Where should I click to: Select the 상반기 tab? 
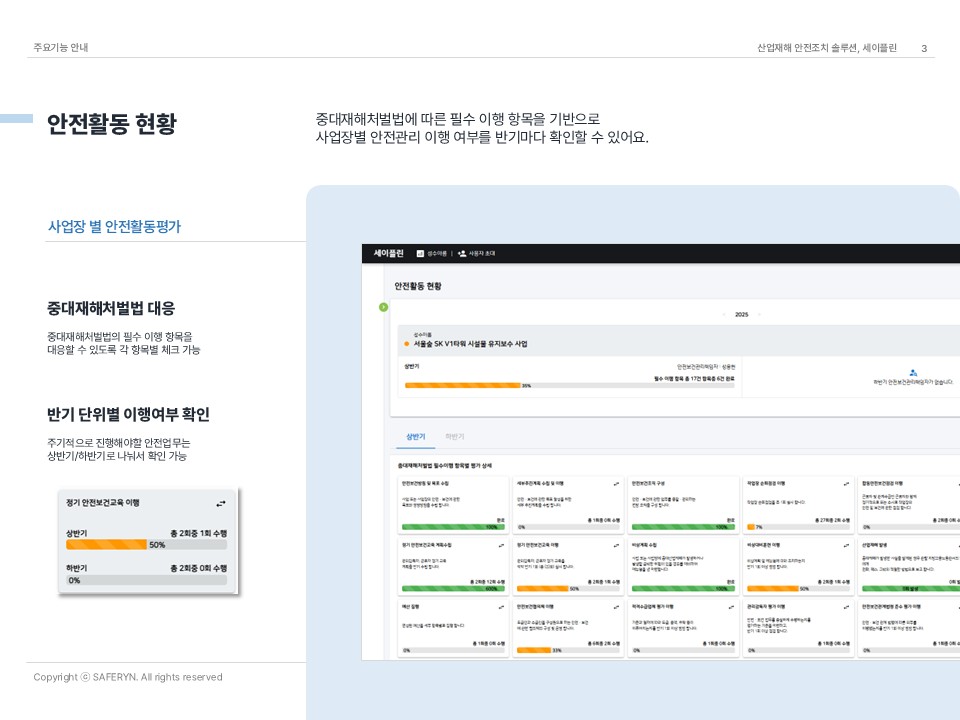click(x=415, y=437)
